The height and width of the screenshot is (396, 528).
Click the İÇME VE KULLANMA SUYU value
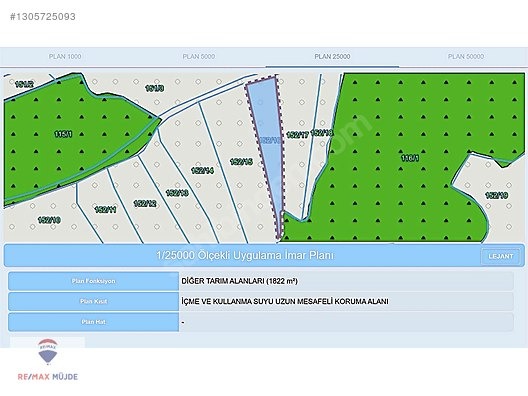coord(285,301)
